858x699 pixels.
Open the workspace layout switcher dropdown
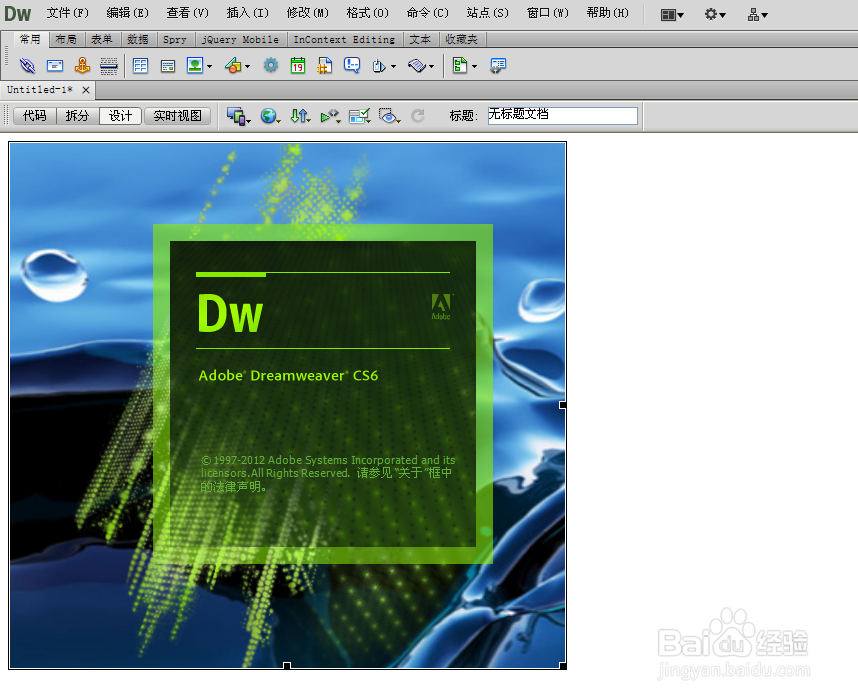tap(672, 15)
